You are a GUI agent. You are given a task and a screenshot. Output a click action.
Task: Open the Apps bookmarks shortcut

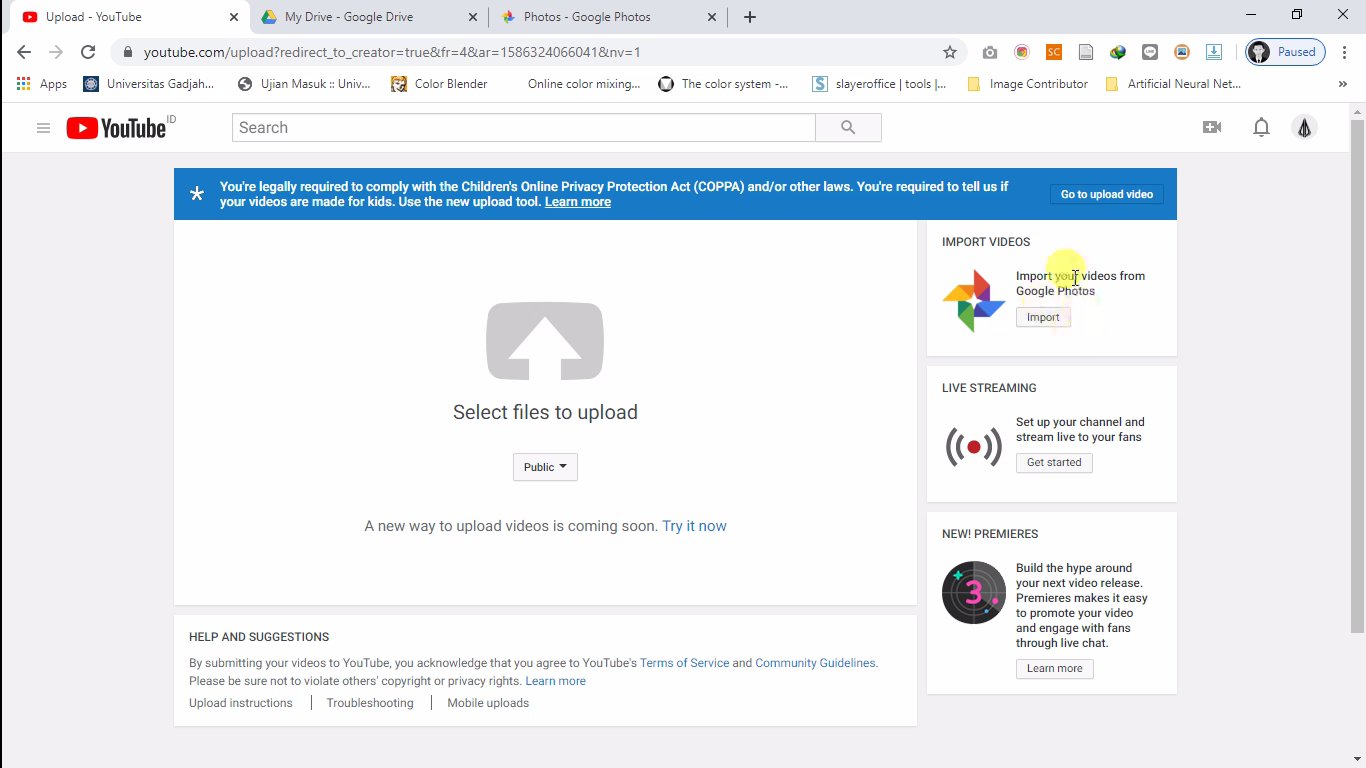[x=42, y=84]
